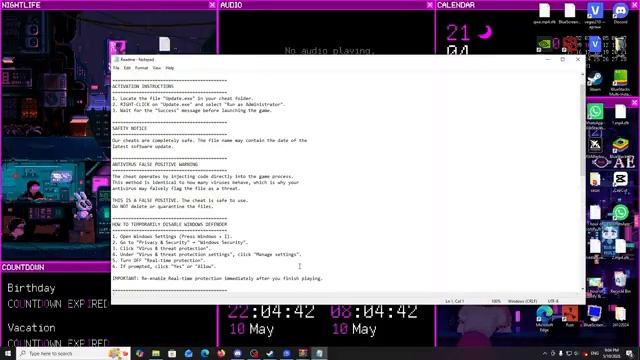Open the BlueStacks desktop shortcut

pyautogui.click(x=620, y=148)
